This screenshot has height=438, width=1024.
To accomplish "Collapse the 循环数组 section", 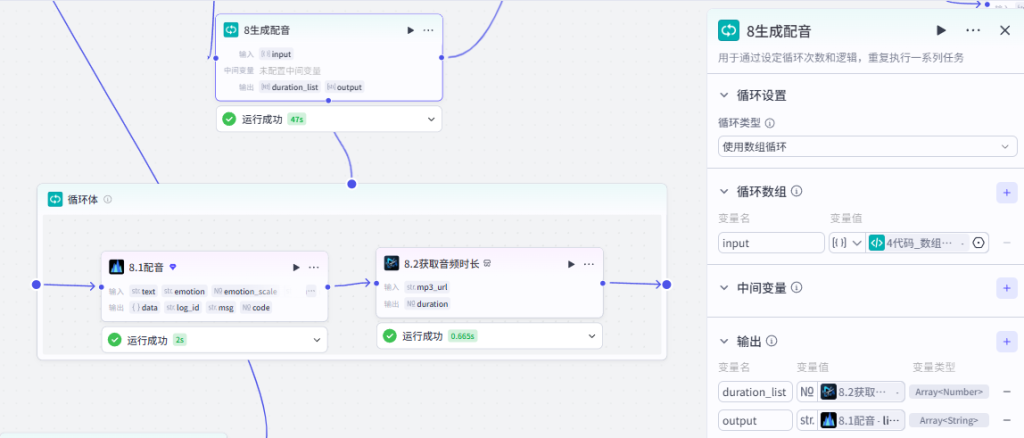I will pos(724,191).
